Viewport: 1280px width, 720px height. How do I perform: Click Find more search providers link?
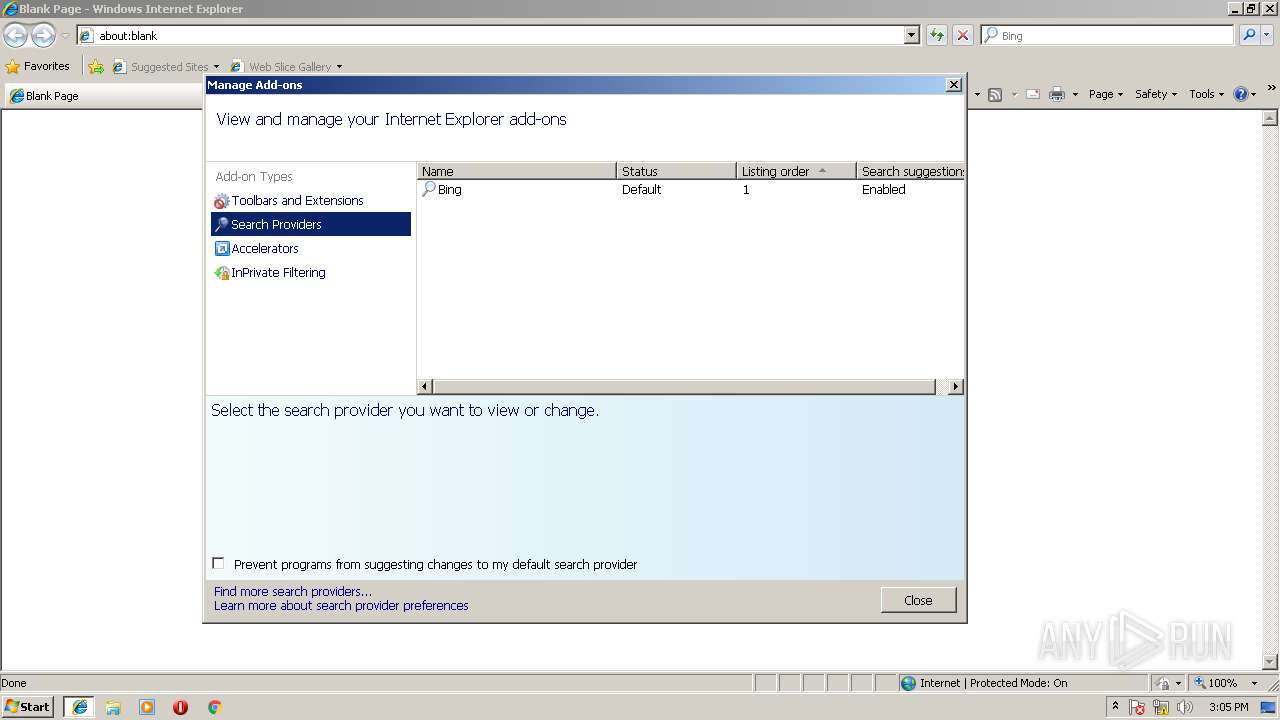click(292, 592)
